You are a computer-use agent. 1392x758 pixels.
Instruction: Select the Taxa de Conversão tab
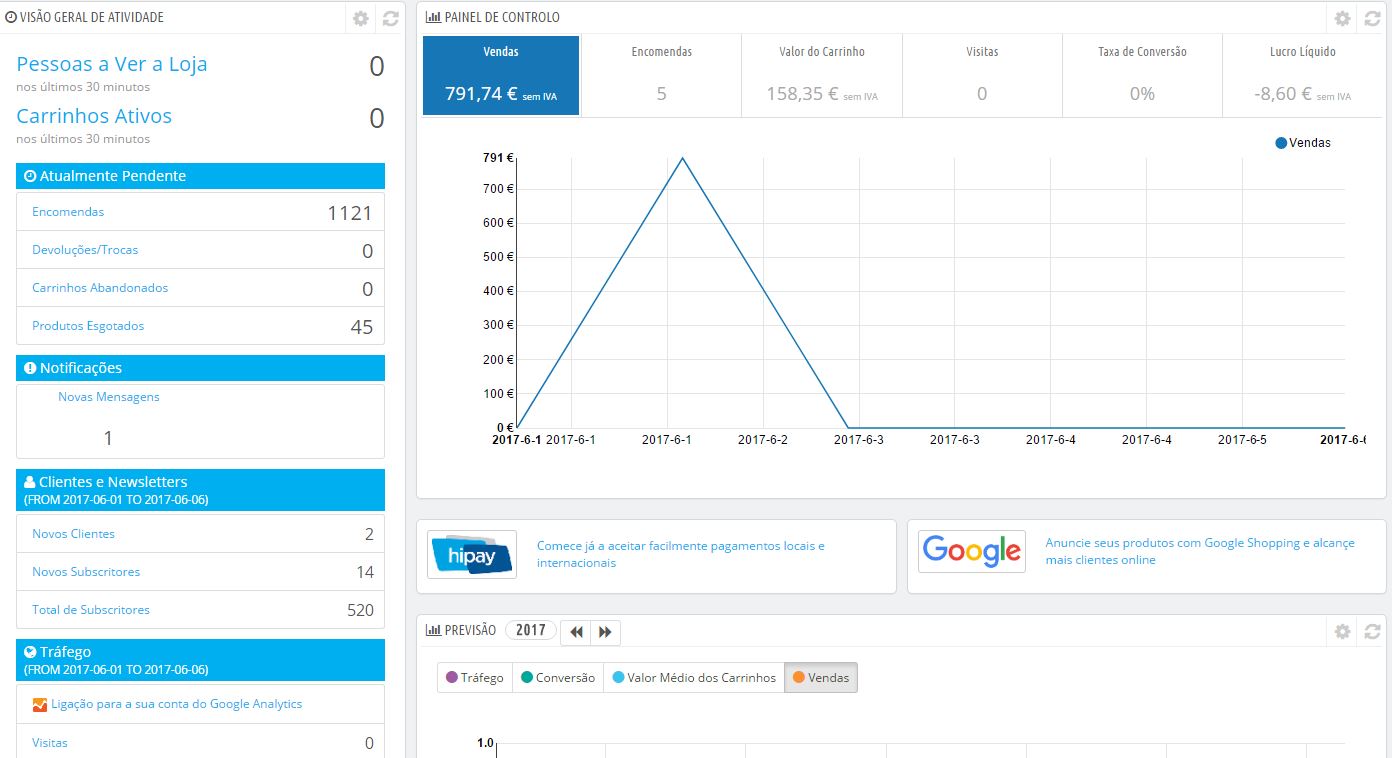[1142, 76]
